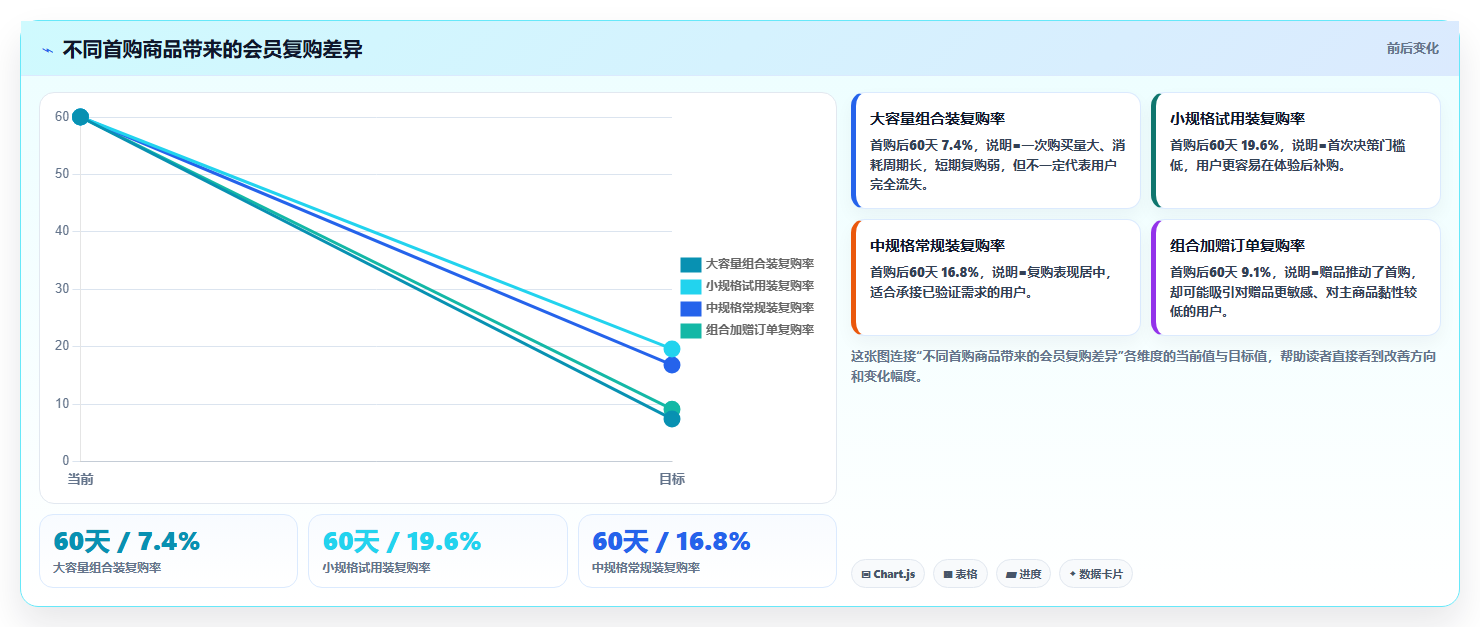Click the y-axis value 60
This screenshot has width=1480, height=627.
point(62,117)
